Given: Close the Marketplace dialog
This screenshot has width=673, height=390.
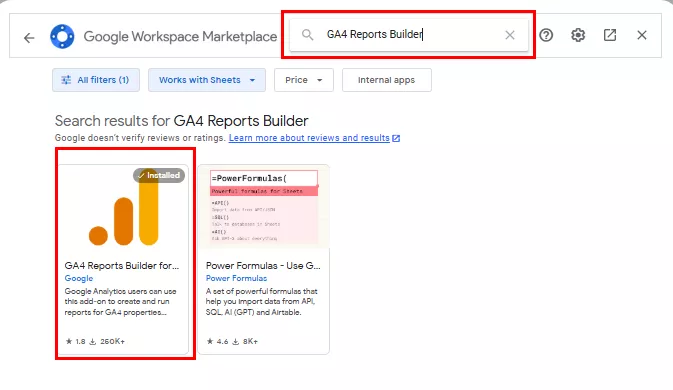Looking at the screenshot, I should pos(642,35).
